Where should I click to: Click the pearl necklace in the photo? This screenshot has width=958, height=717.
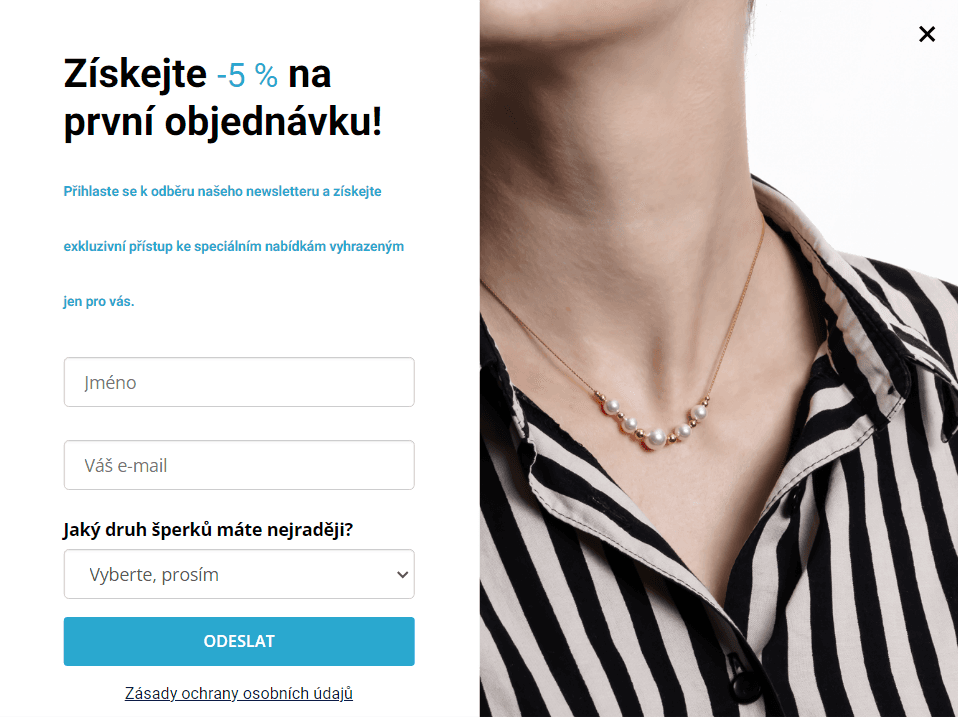(x=653, y=421)
